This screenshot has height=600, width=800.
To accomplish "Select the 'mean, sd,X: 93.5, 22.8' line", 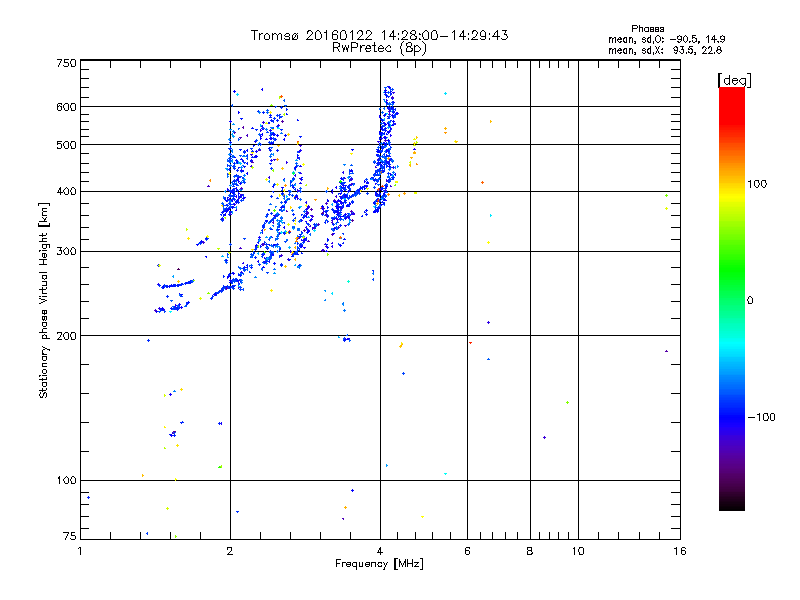I will (x=665, y=50).
